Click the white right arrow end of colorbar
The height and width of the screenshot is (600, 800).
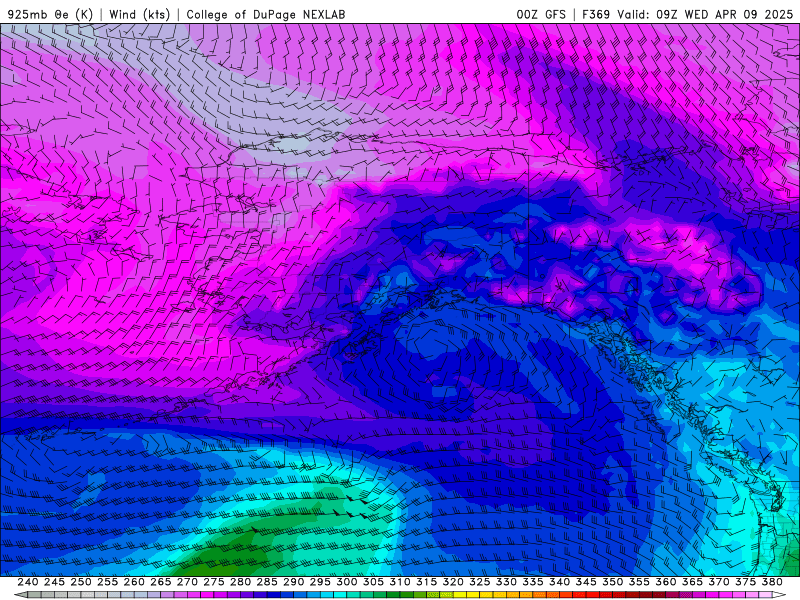[x=779, y=595]
